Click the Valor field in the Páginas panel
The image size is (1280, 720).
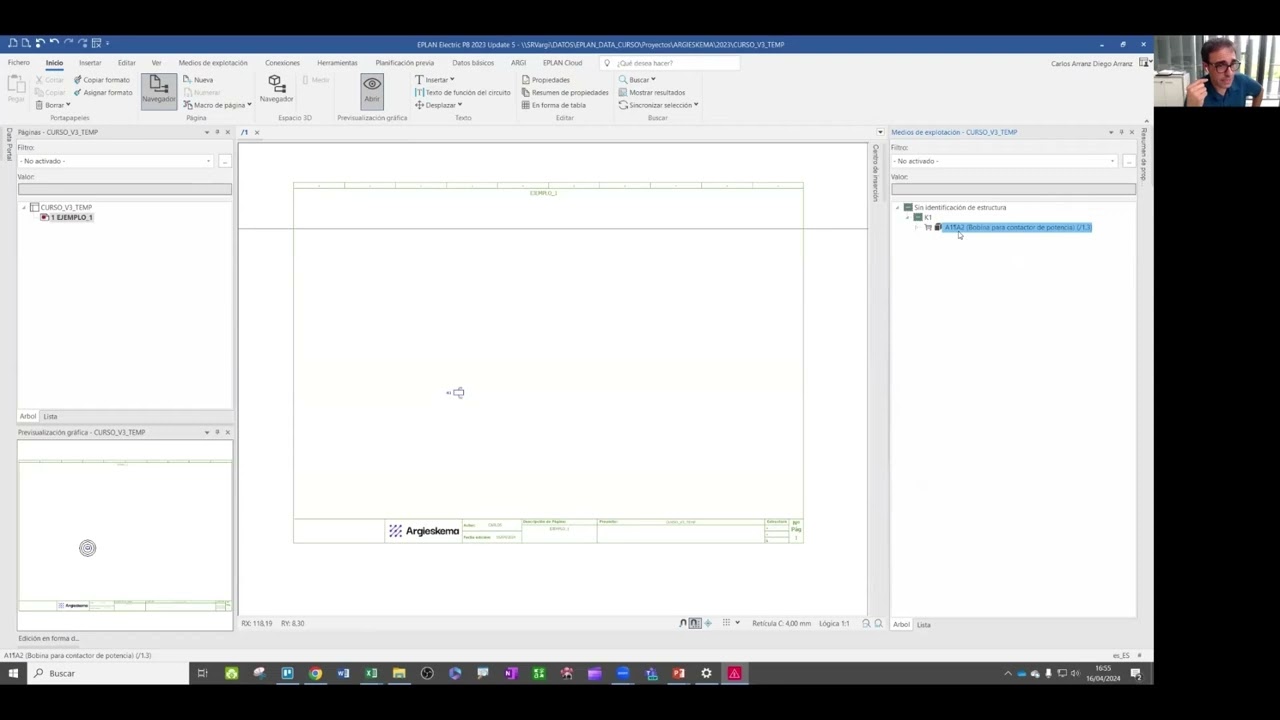[124, 189]
